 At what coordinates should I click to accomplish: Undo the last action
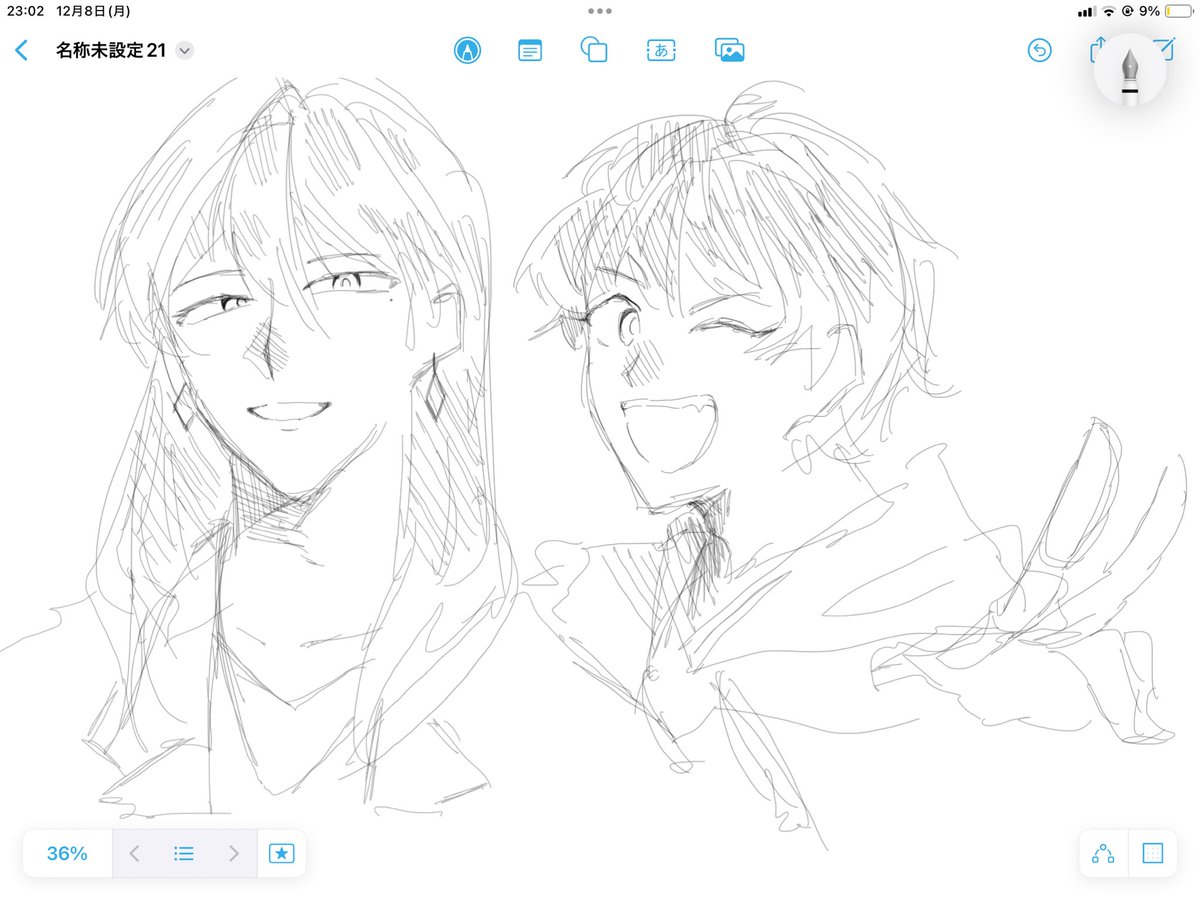pos(1040,50)
